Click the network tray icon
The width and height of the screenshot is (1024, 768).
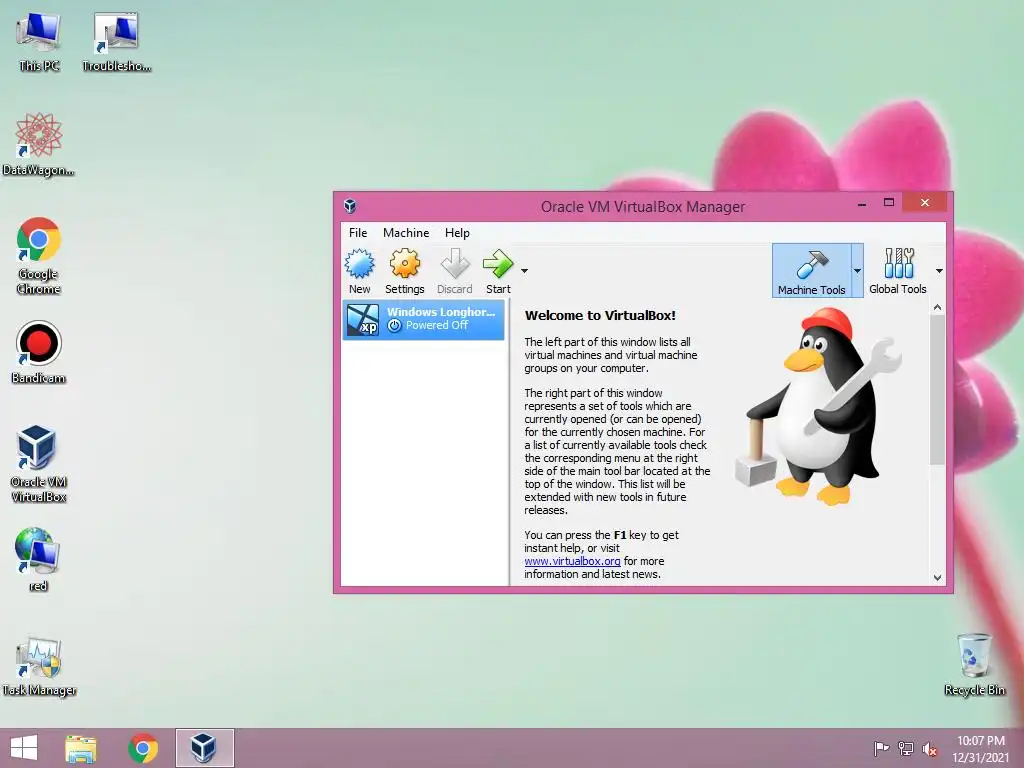pyautogui.click(x=906, y=748)
